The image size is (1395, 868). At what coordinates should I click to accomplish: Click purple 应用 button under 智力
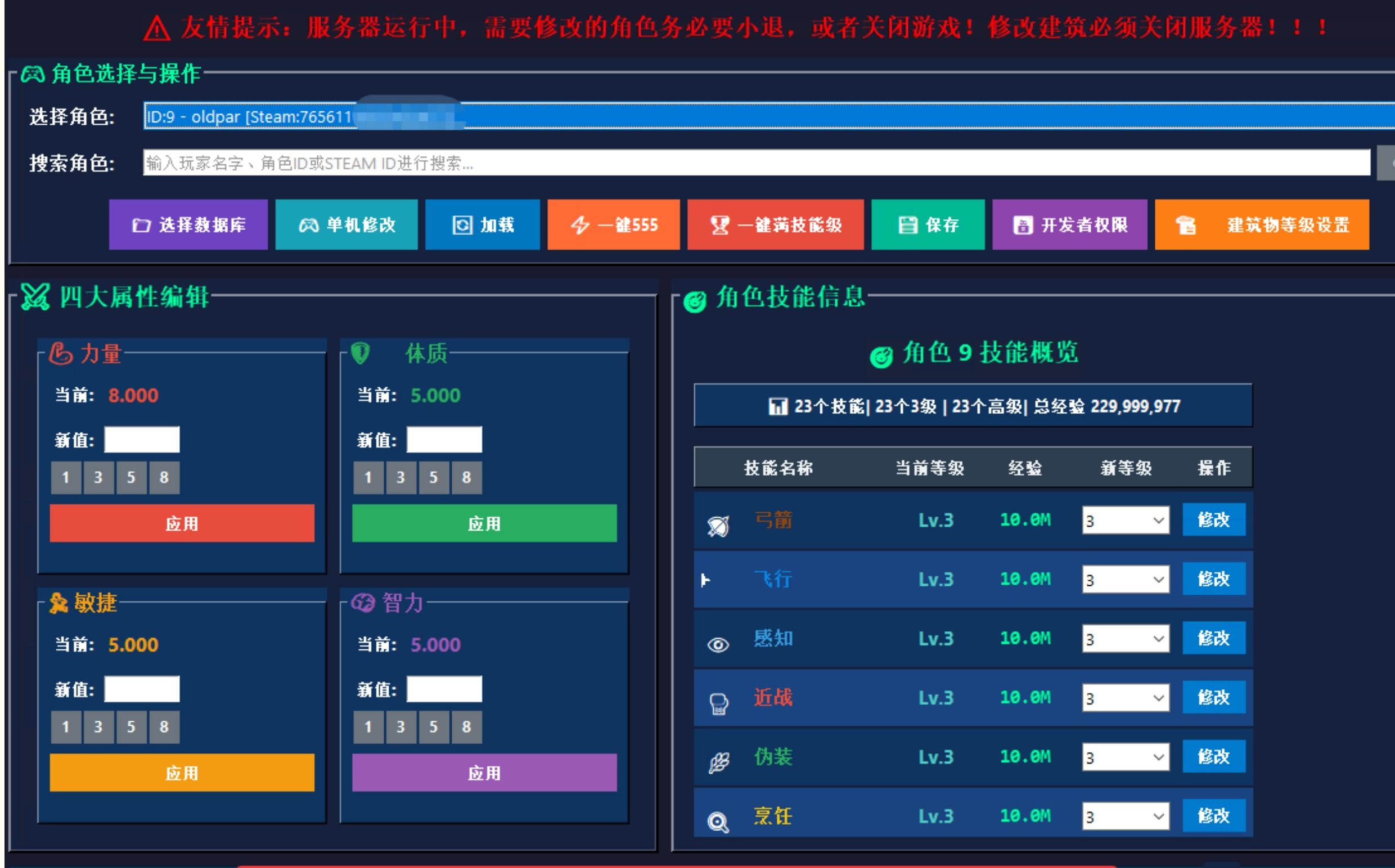(484, 772)
